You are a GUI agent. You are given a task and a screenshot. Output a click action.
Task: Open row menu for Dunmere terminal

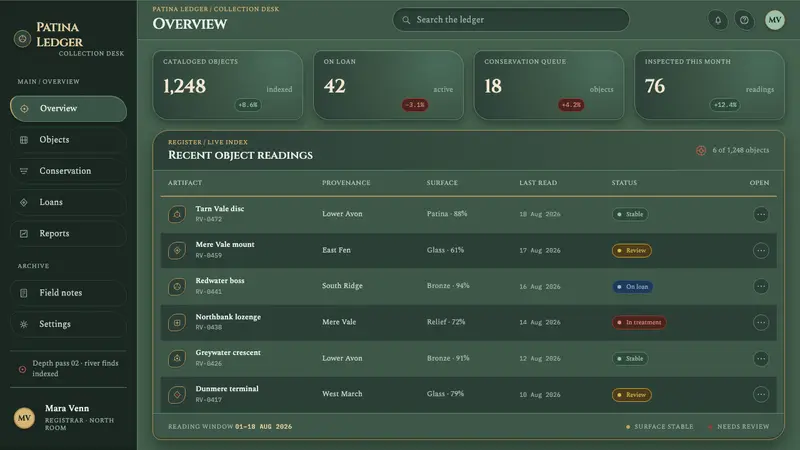[x=761, y=394]
